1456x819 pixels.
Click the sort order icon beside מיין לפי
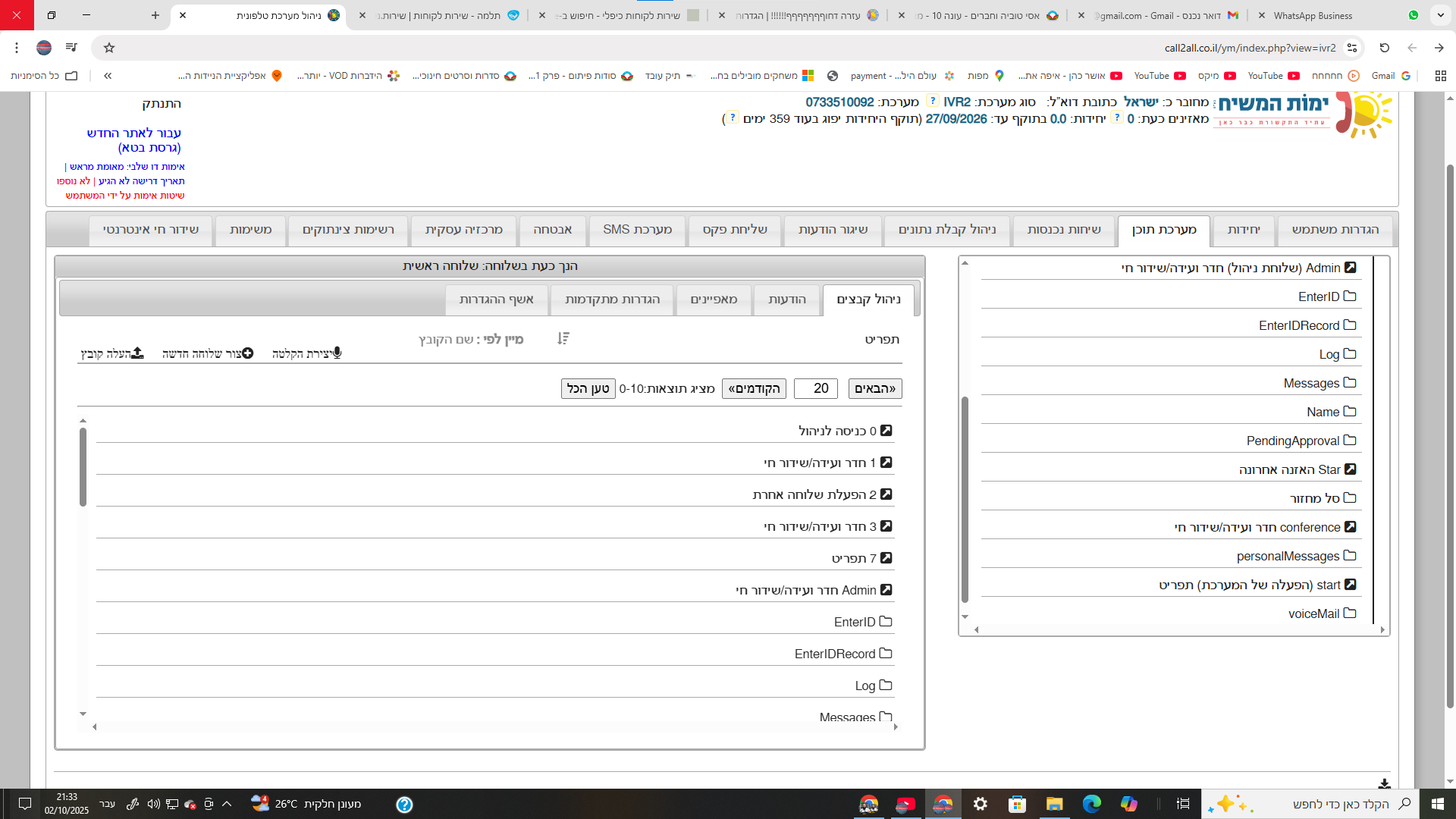tap(563, 338)
